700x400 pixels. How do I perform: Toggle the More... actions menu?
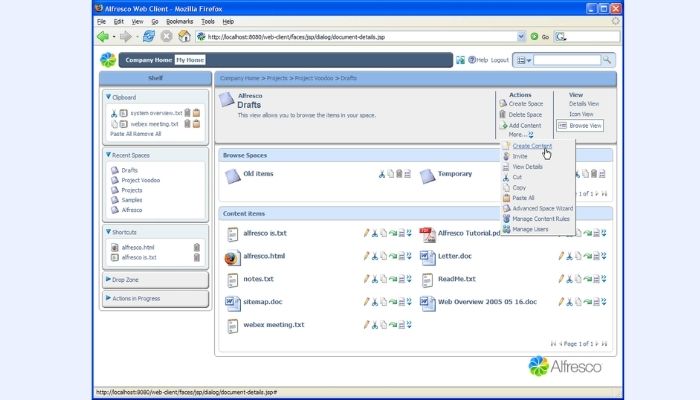coord(521,134)
